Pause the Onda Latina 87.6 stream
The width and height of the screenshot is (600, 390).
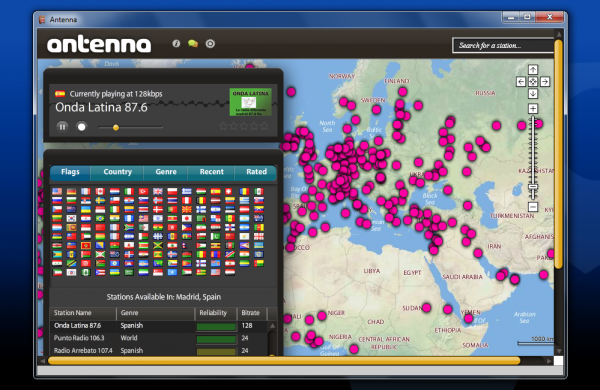(62, 127)
